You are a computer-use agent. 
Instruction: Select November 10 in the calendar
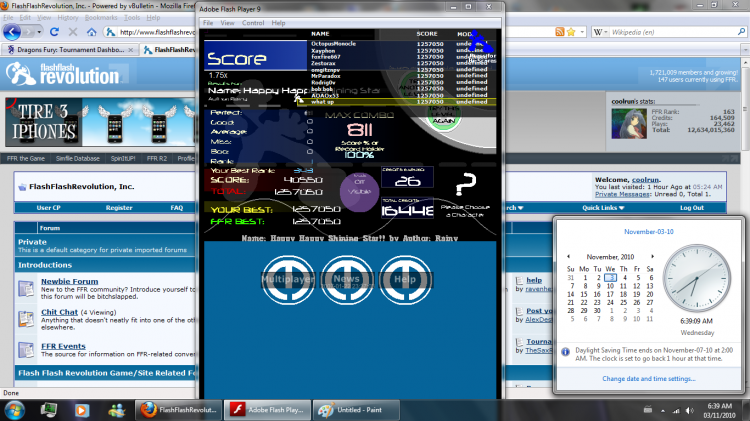610,286
